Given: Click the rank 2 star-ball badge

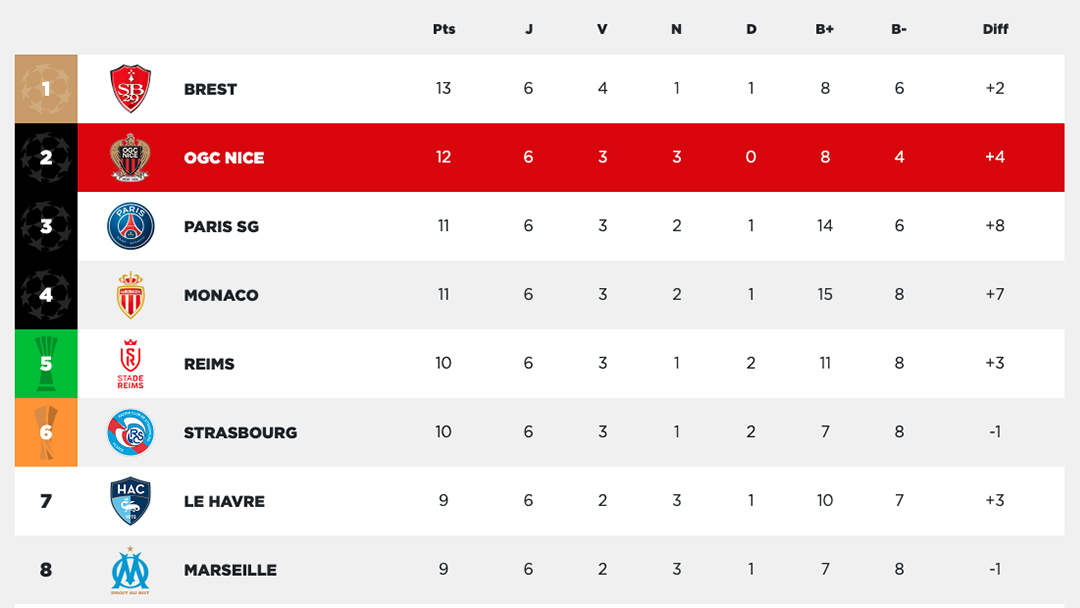Looking at the screenshot, I should click(46, 158).
